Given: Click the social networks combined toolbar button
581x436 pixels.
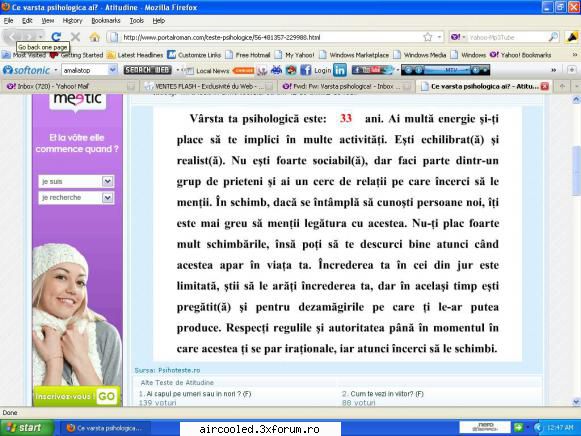Looking at the screenshot, I should pyautogui.click(x=373, y=70).
